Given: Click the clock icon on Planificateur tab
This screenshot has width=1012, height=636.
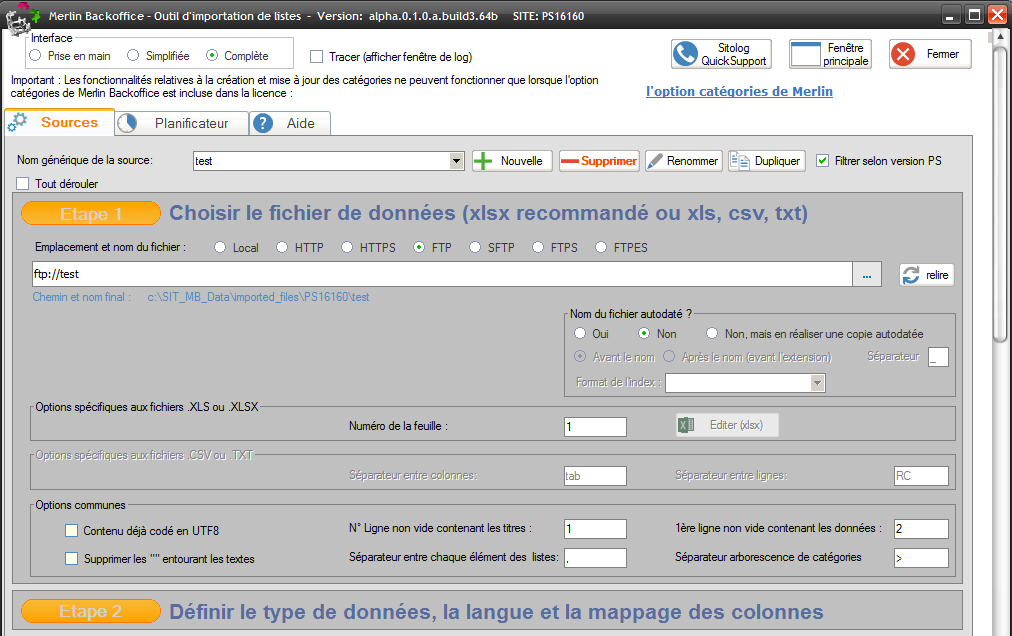Looking at the screenshot, I should pyautogui.click(x=127, y=123).
